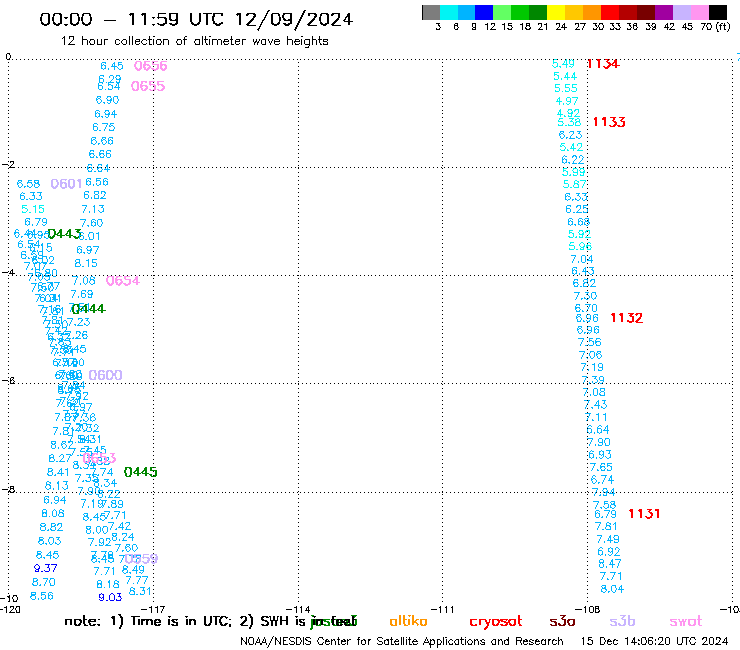
Task: Select the wave height value 6.90
Action: coord(107,100)
